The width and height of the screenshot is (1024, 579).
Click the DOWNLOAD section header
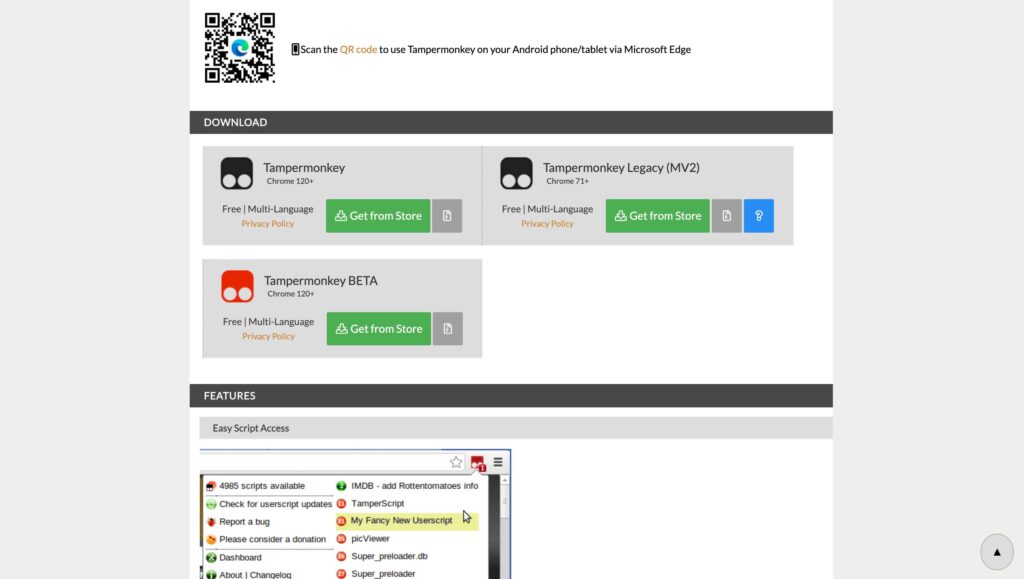[235, 122]
